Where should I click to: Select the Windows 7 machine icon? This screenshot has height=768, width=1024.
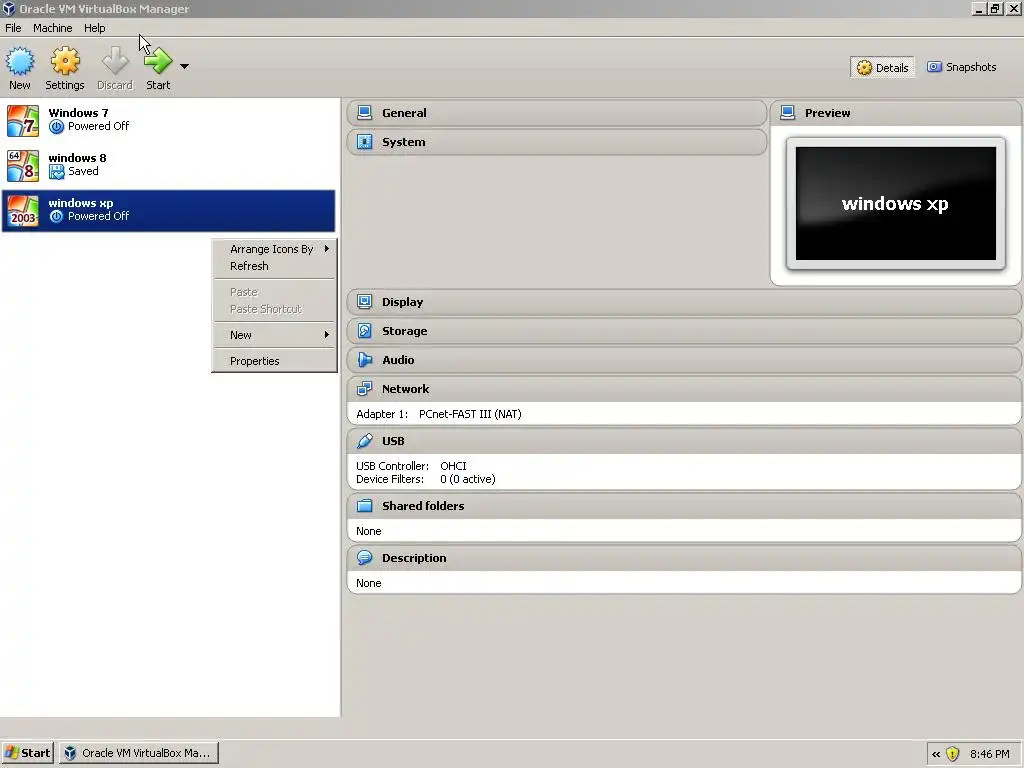[23, 121]
